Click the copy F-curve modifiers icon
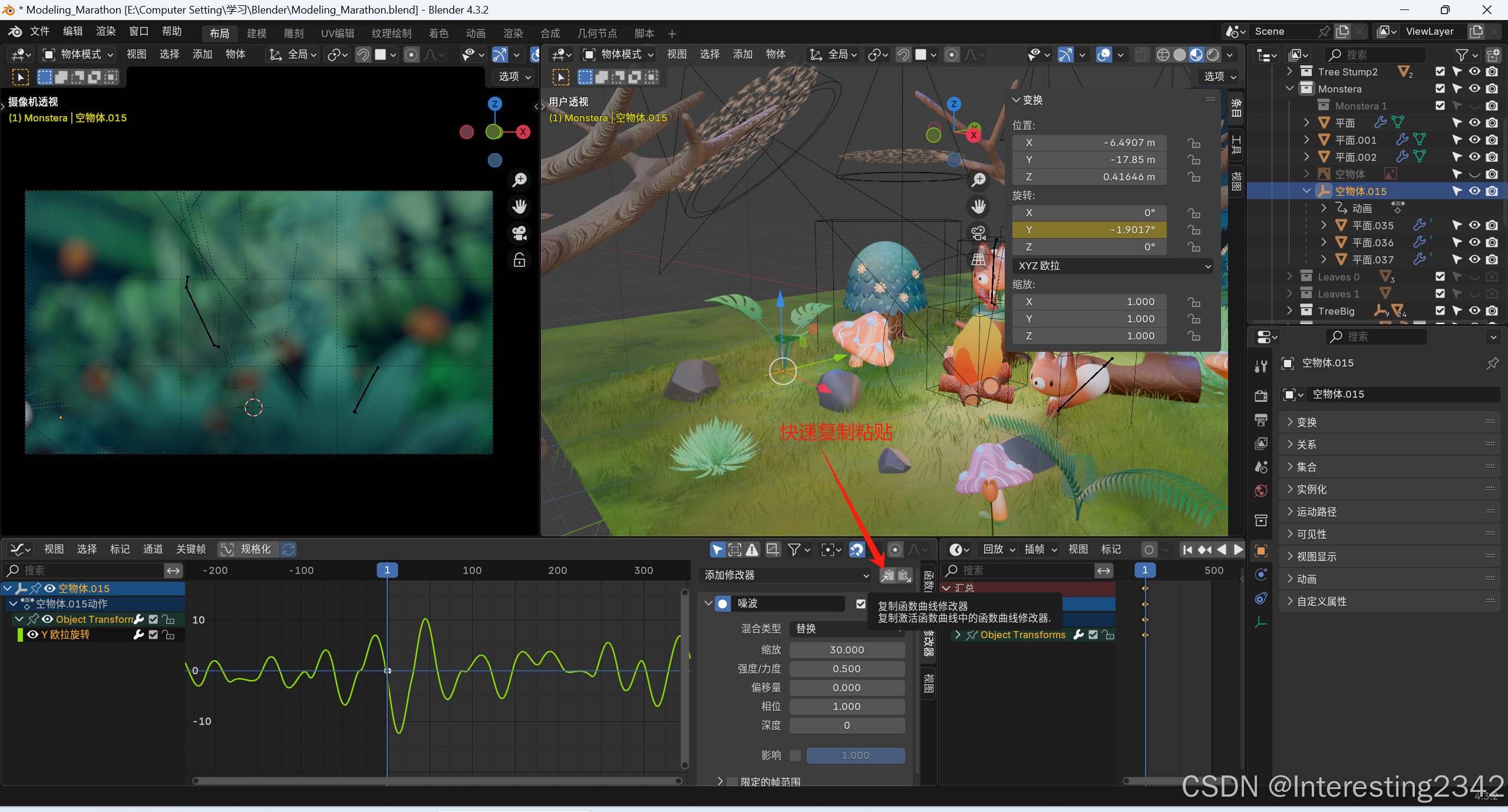 887,575
